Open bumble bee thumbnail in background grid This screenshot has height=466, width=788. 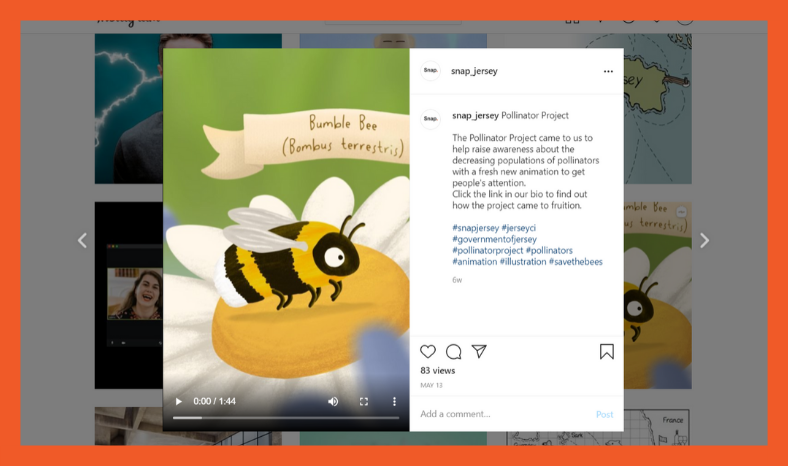point(658,295)
